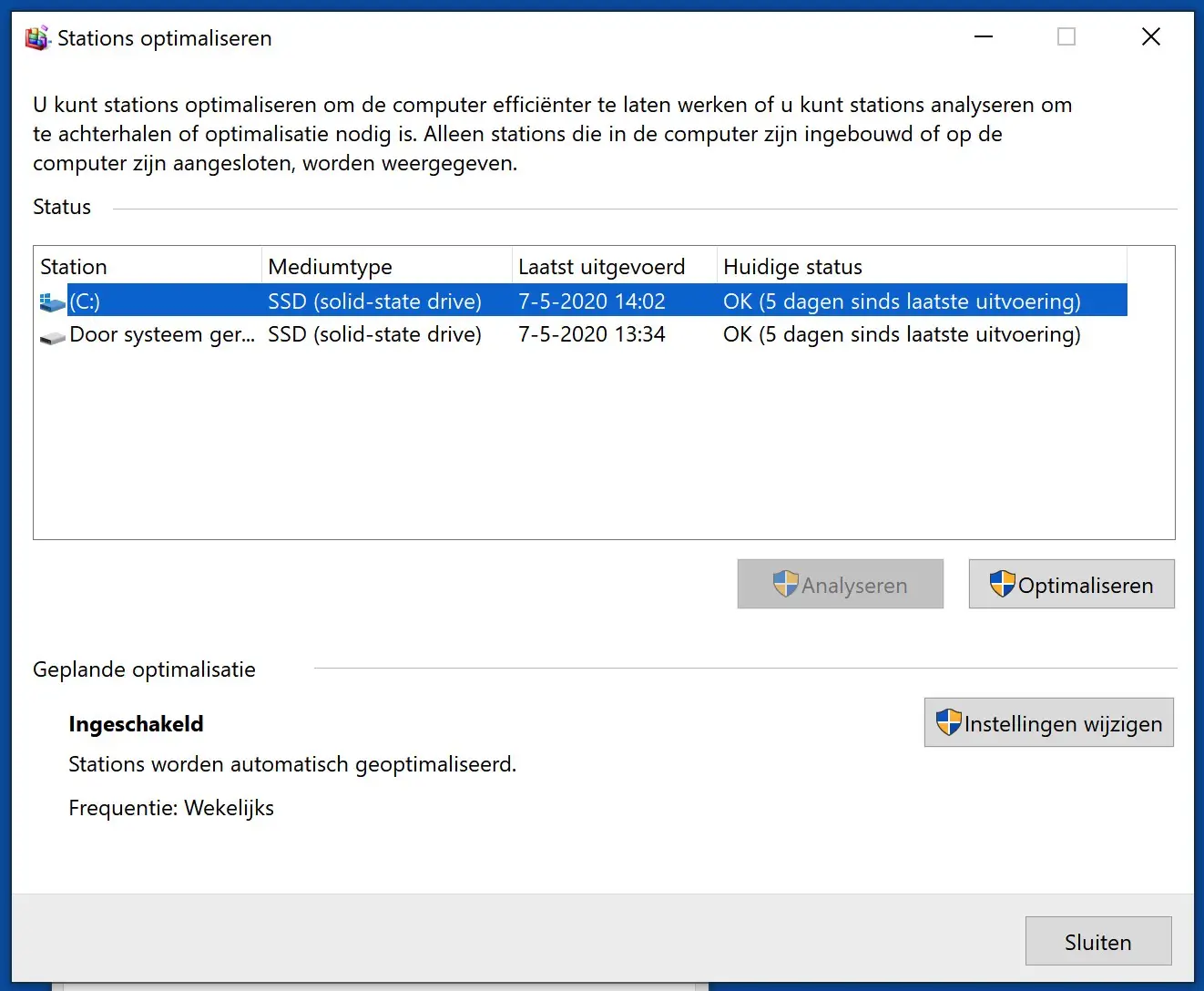Click the (C:) row OK status cell
The image size is (1204, 991).
pyautogui.click(x=902, y=301)
